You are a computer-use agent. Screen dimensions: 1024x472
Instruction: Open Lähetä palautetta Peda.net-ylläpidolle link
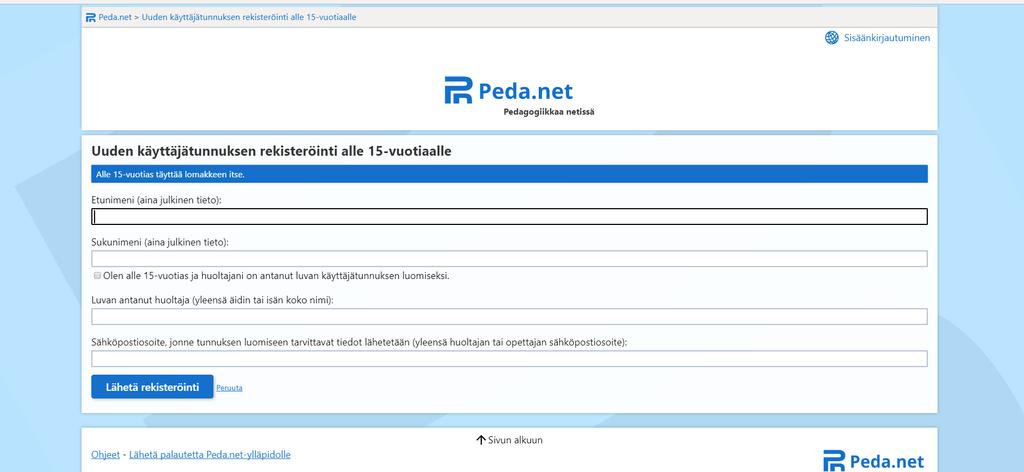point(210,454)
